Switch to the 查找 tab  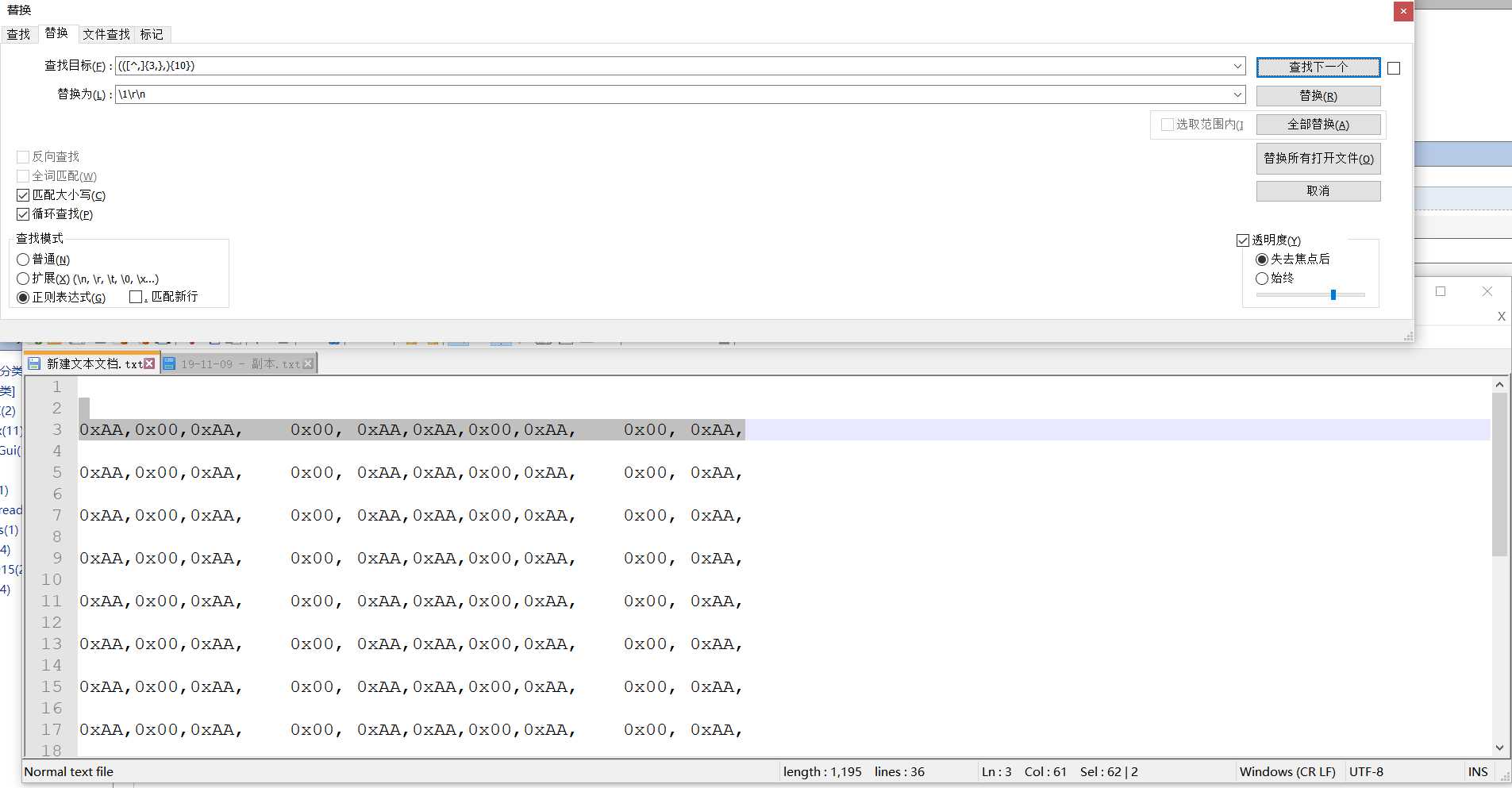click(18, 34)
